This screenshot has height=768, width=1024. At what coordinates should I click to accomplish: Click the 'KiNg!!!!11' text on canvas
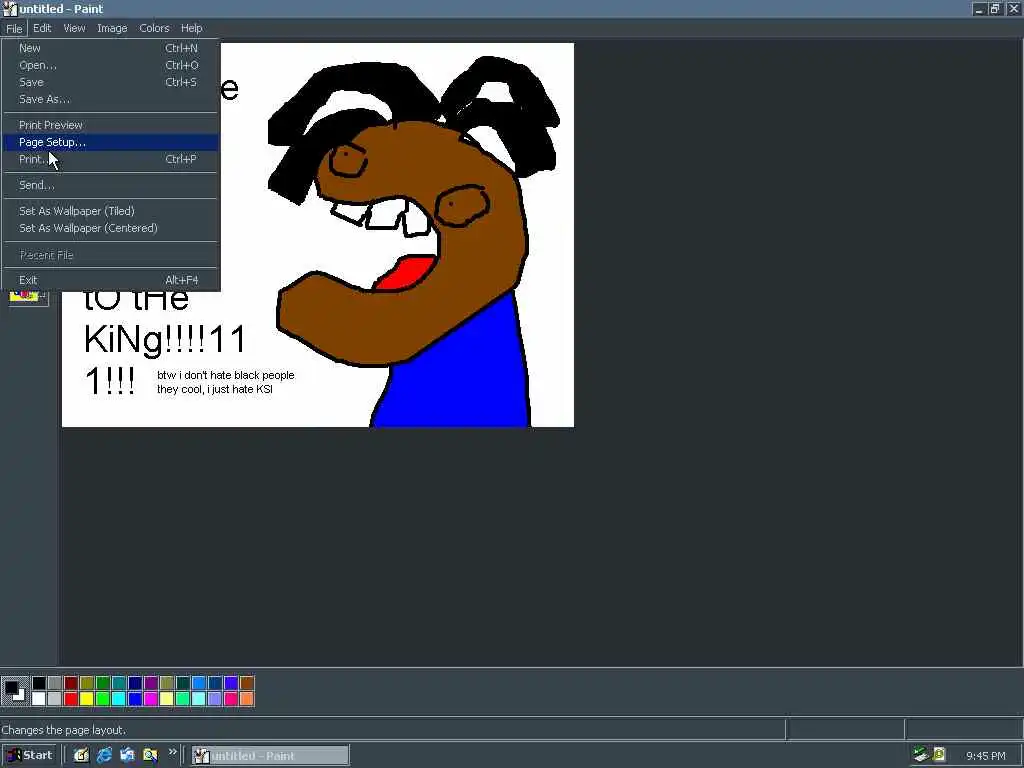coord(165,340)
